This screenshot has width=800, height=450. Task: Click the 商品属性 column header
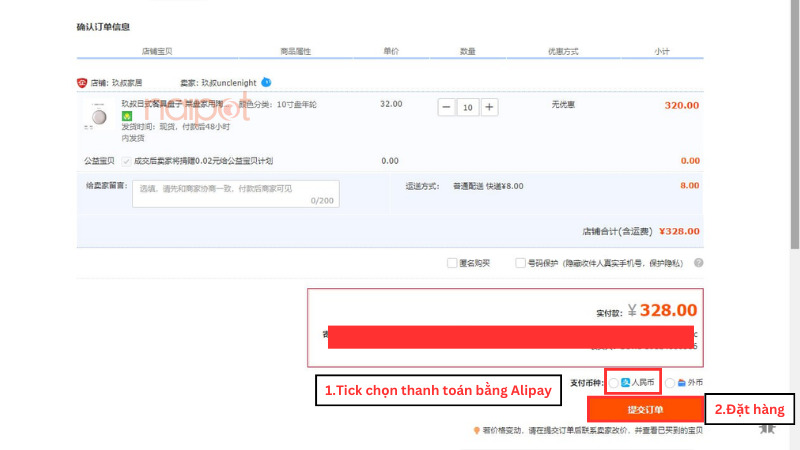point(295,51)
